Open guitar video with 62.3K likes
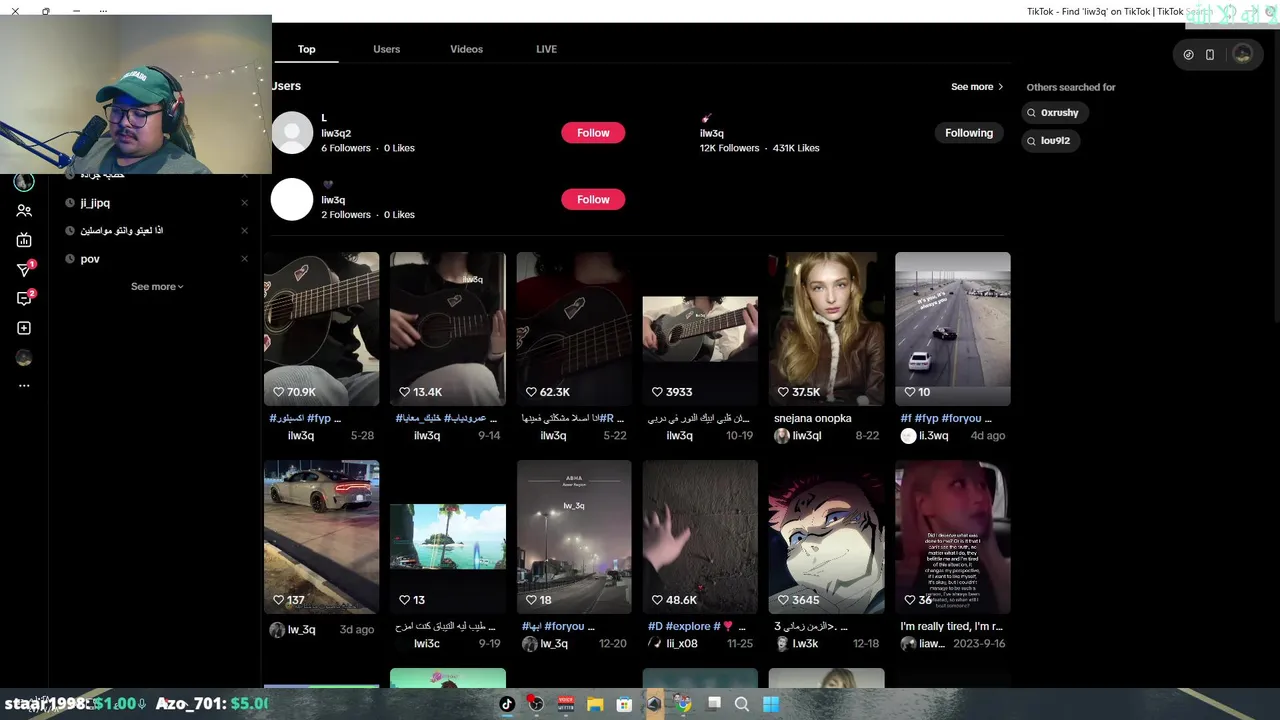 pyautogui.click(x=574, y=329)
